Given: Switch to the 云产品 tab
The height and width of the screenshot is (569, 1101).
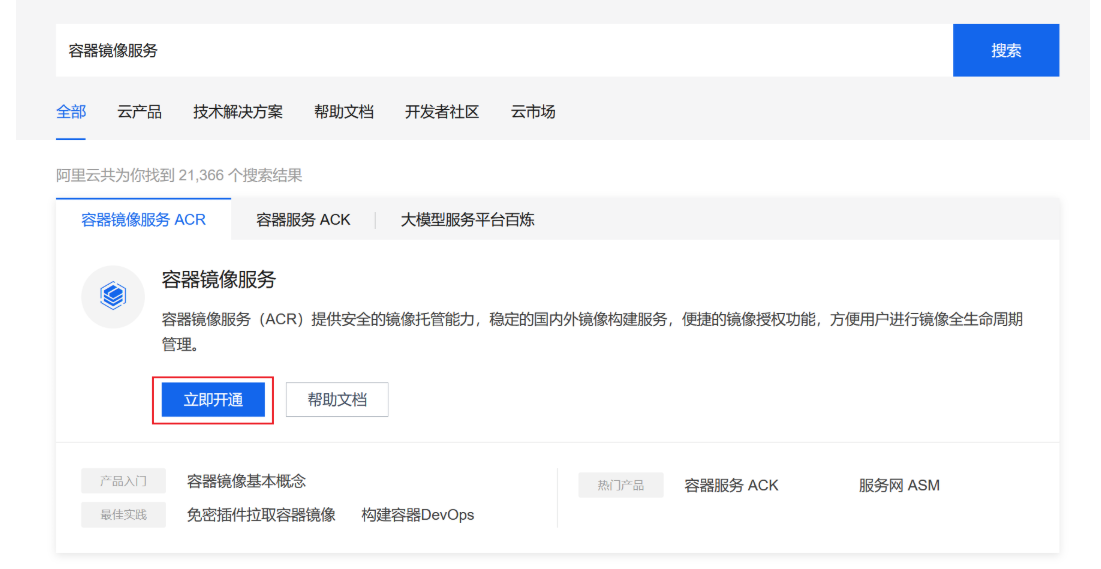Looking at the screenshot, I should click(139, 112).
